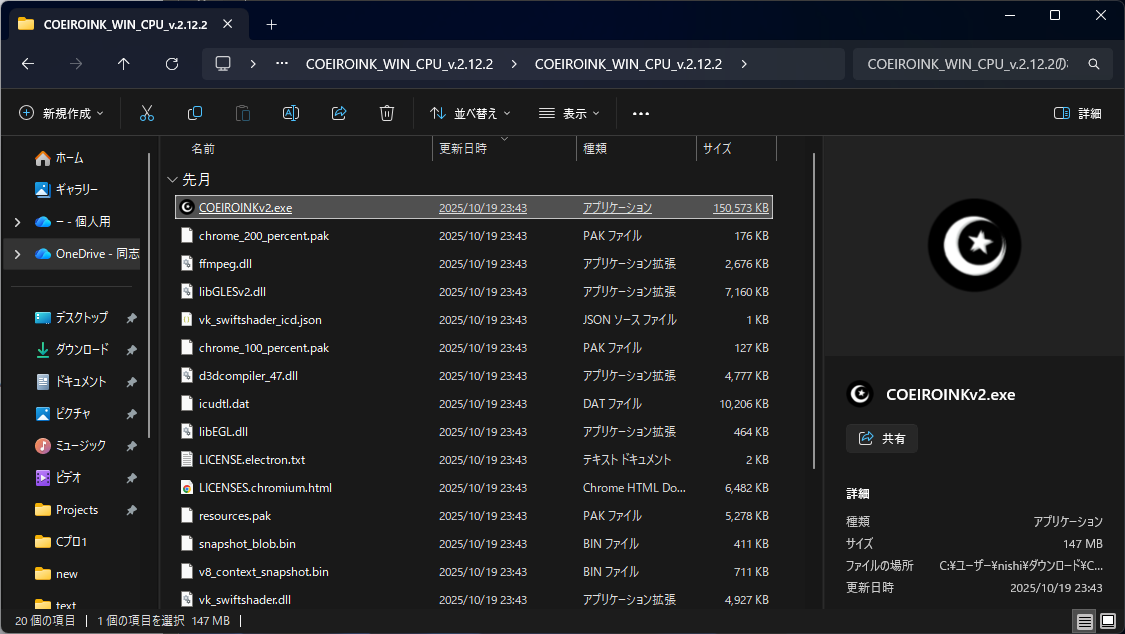Screen dimensions: 1125x634
Task: Click the navigation pane scrollbar
Action: 149,294
